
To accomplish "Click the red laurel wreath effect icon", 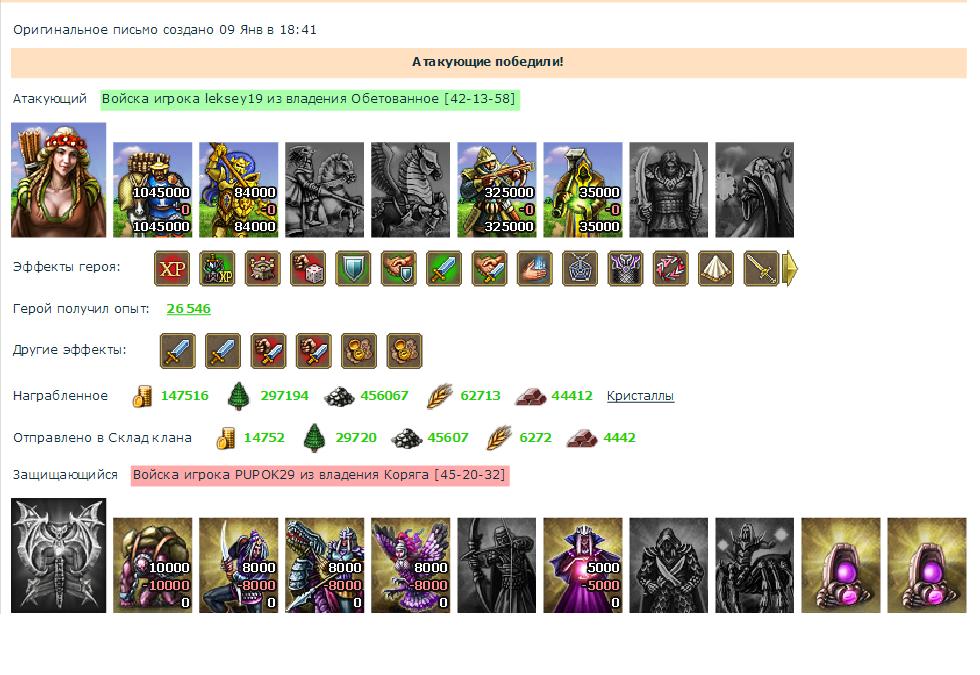I will [671, 269].
